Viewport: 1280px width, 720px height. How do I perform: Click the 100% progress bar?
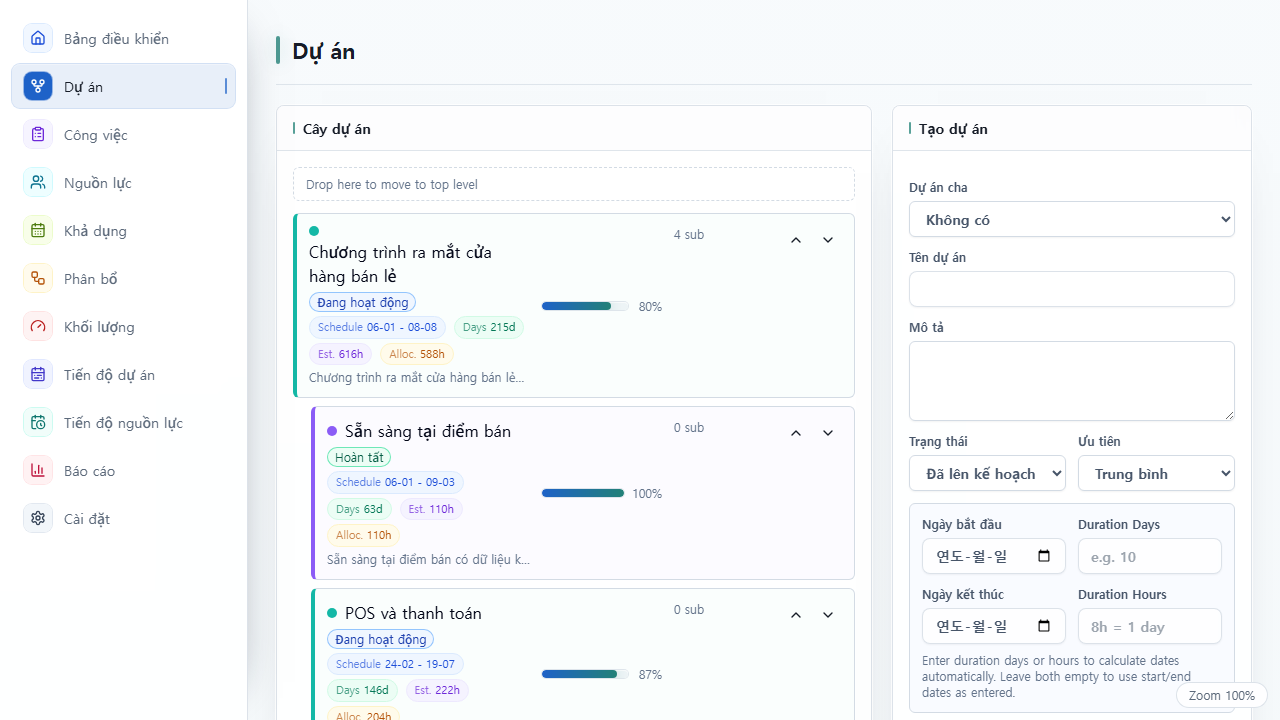583,493
